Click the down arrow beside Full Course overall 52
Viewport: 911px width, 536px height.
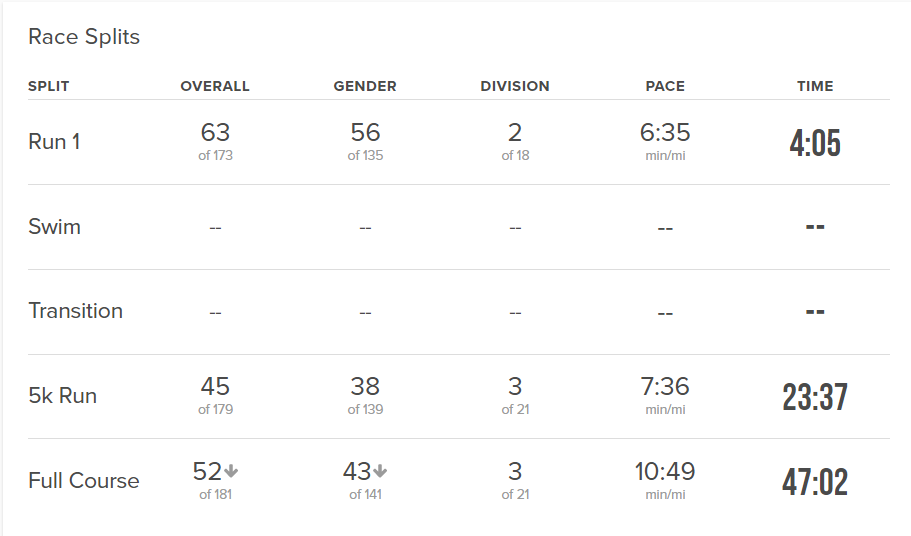(x=231, y=472)
